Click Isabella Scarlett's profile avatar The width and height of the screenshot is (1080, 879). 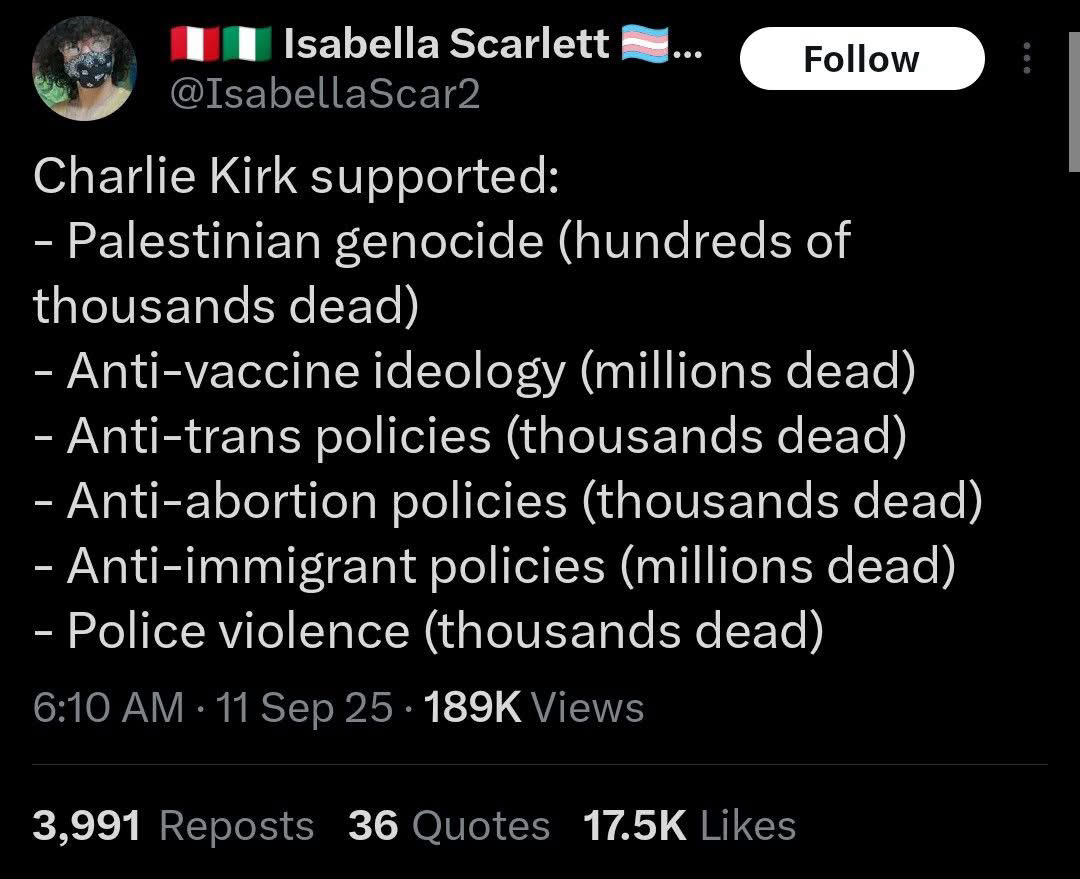click(84, 68)
